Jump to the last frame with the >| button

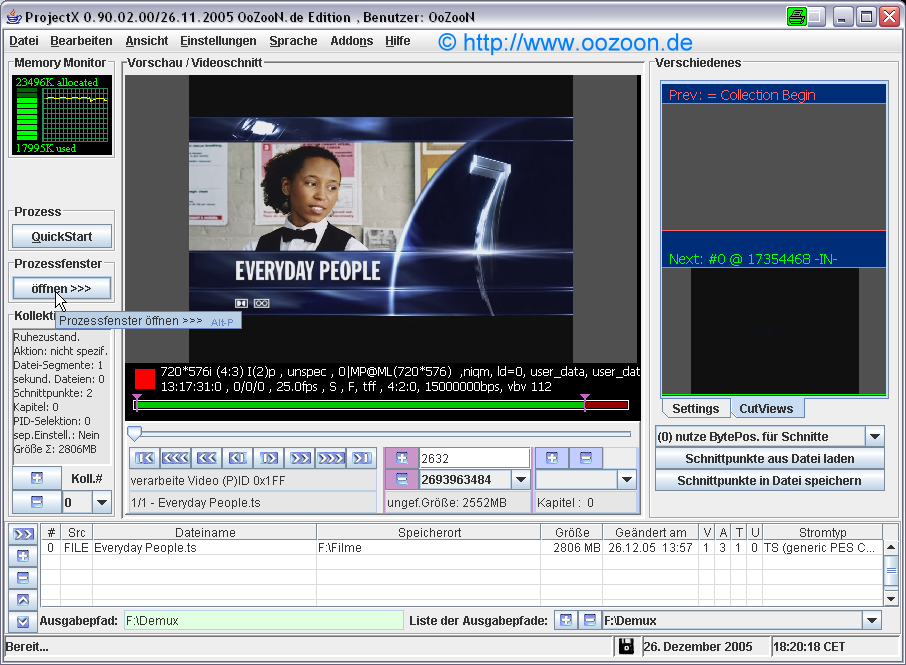[362, 458]
